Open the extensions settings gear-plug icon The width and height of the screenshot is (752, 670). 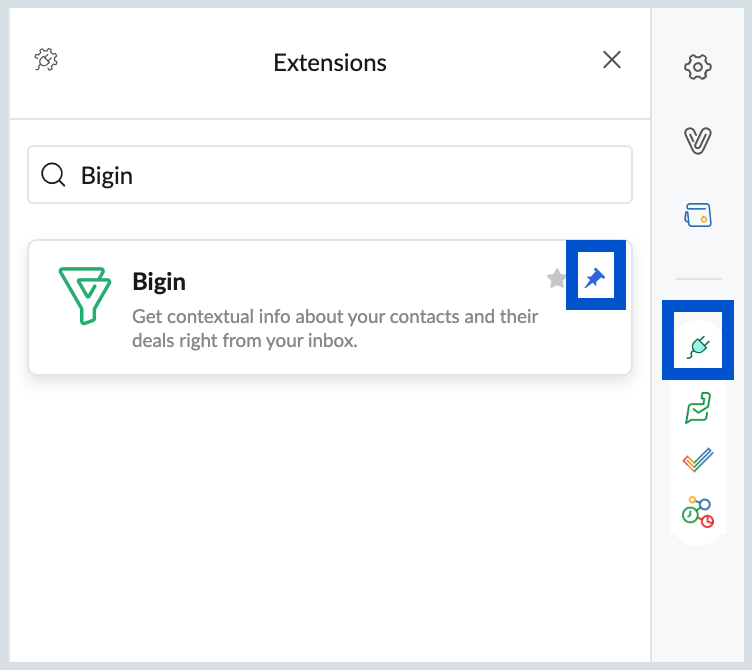[46, 60]
